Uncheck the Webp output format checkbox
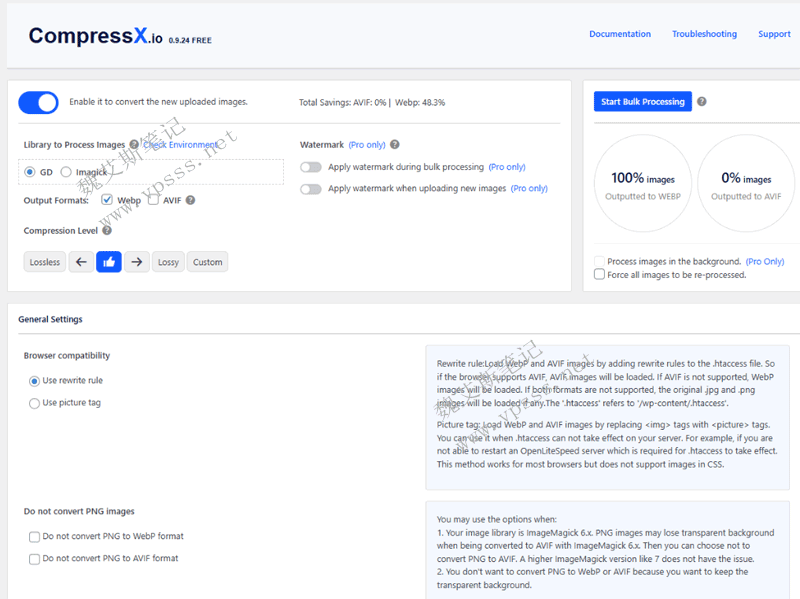Viewport: 800px width, 599px height. click(107, 200)
